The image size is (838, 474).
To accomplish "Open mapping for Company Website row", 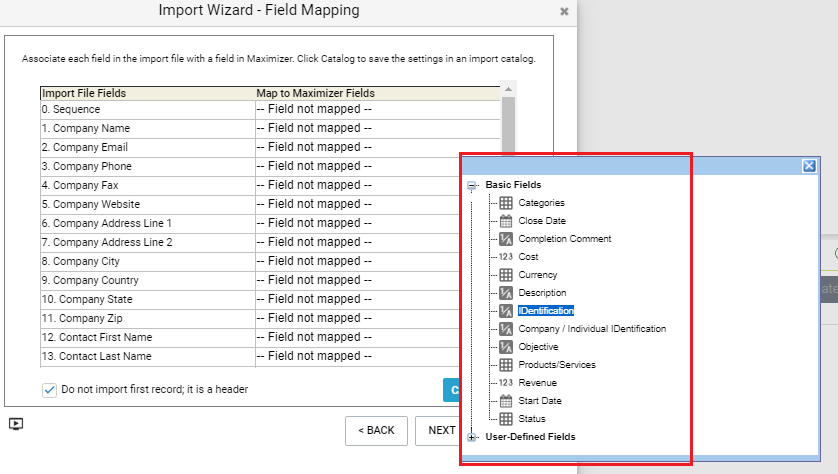I will click(x=358, y=204).
